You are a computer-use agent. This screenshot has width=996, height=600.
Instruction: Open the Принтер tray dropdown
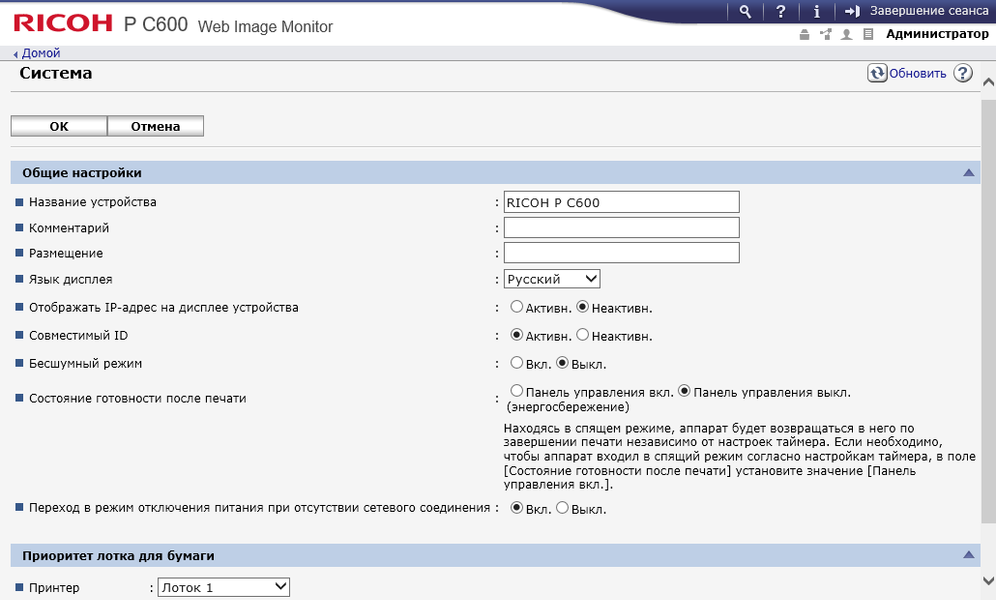224,587
